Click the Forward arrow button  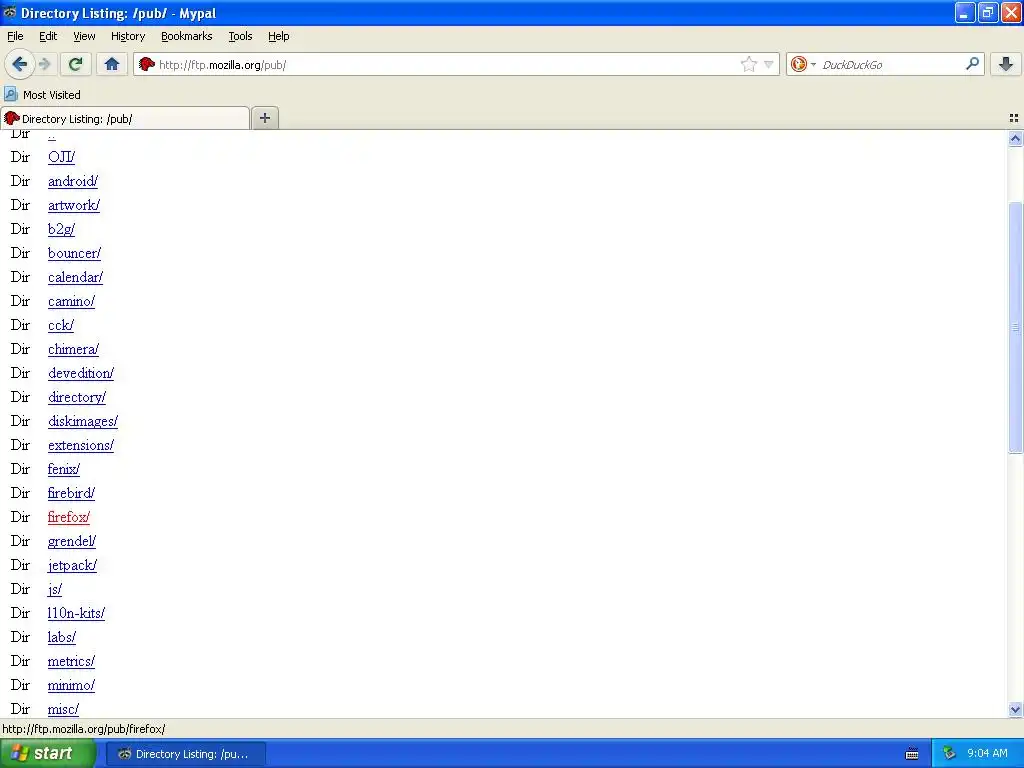[x=44, y=64]
